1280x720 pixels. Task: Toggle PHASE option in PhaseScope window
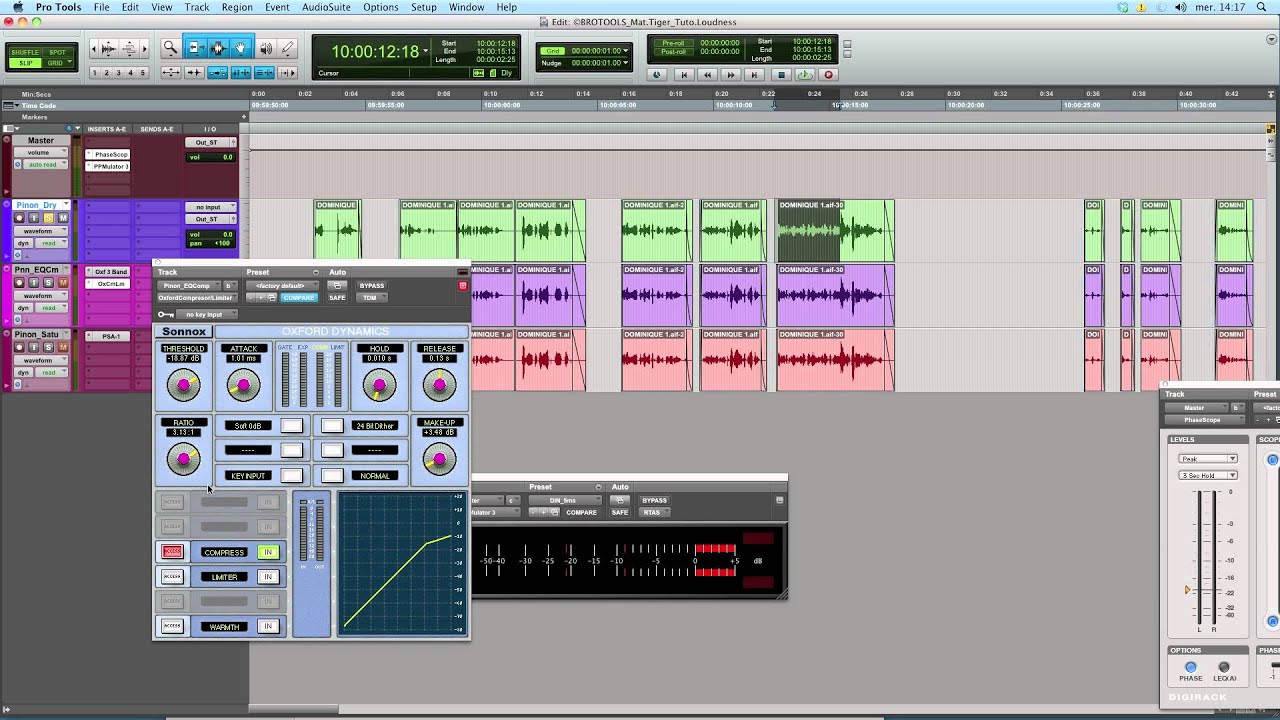1190,668
